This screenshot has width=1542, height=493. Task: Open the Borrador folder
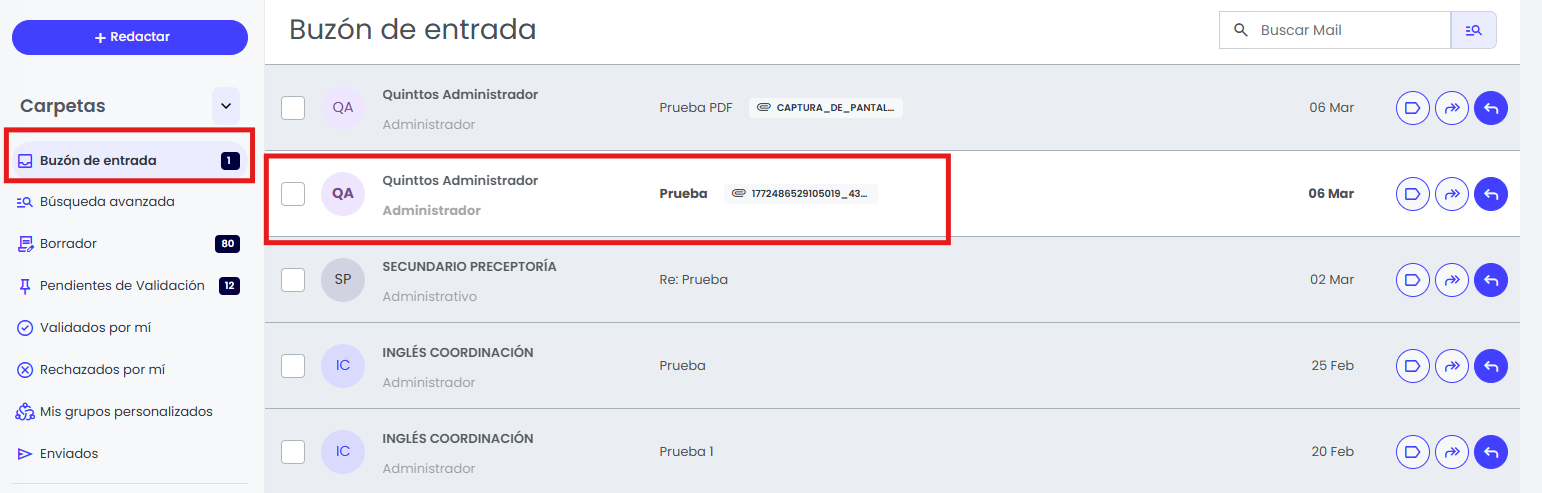68,244
